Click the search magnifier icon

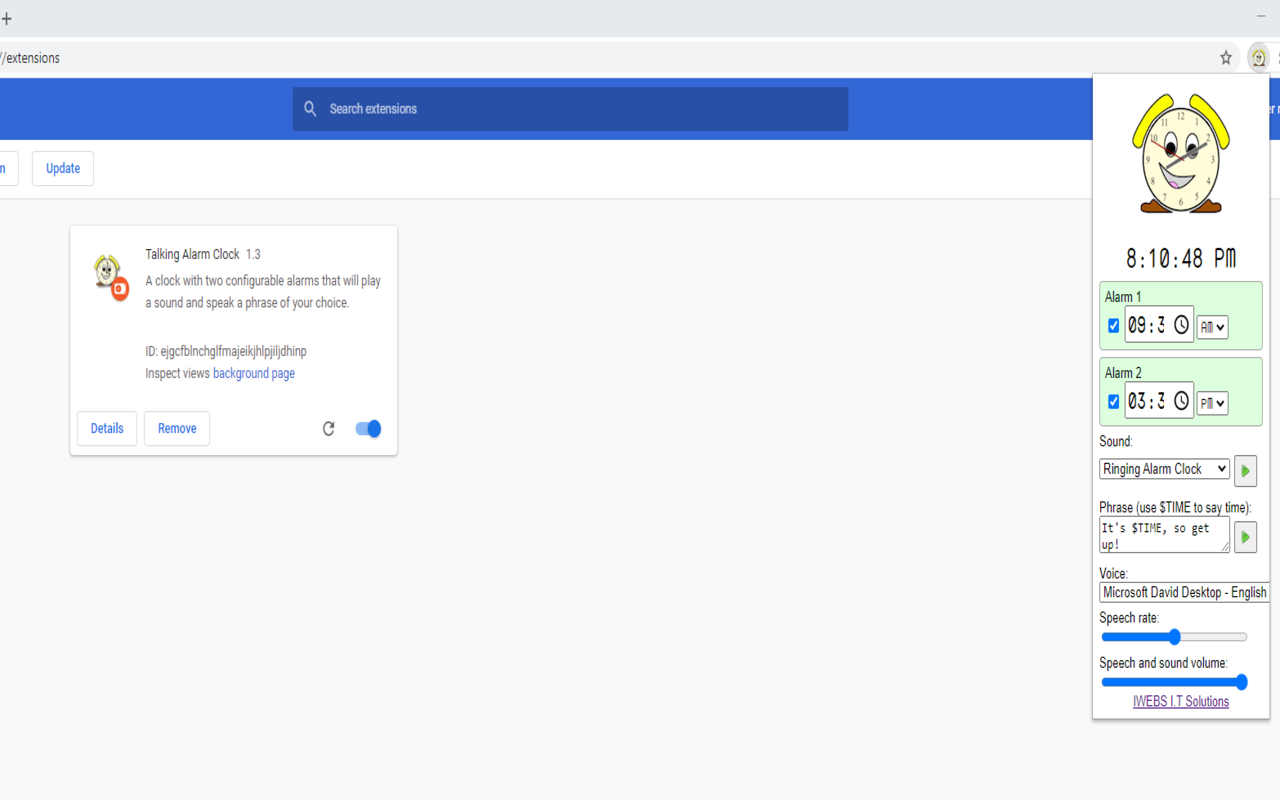310,109
